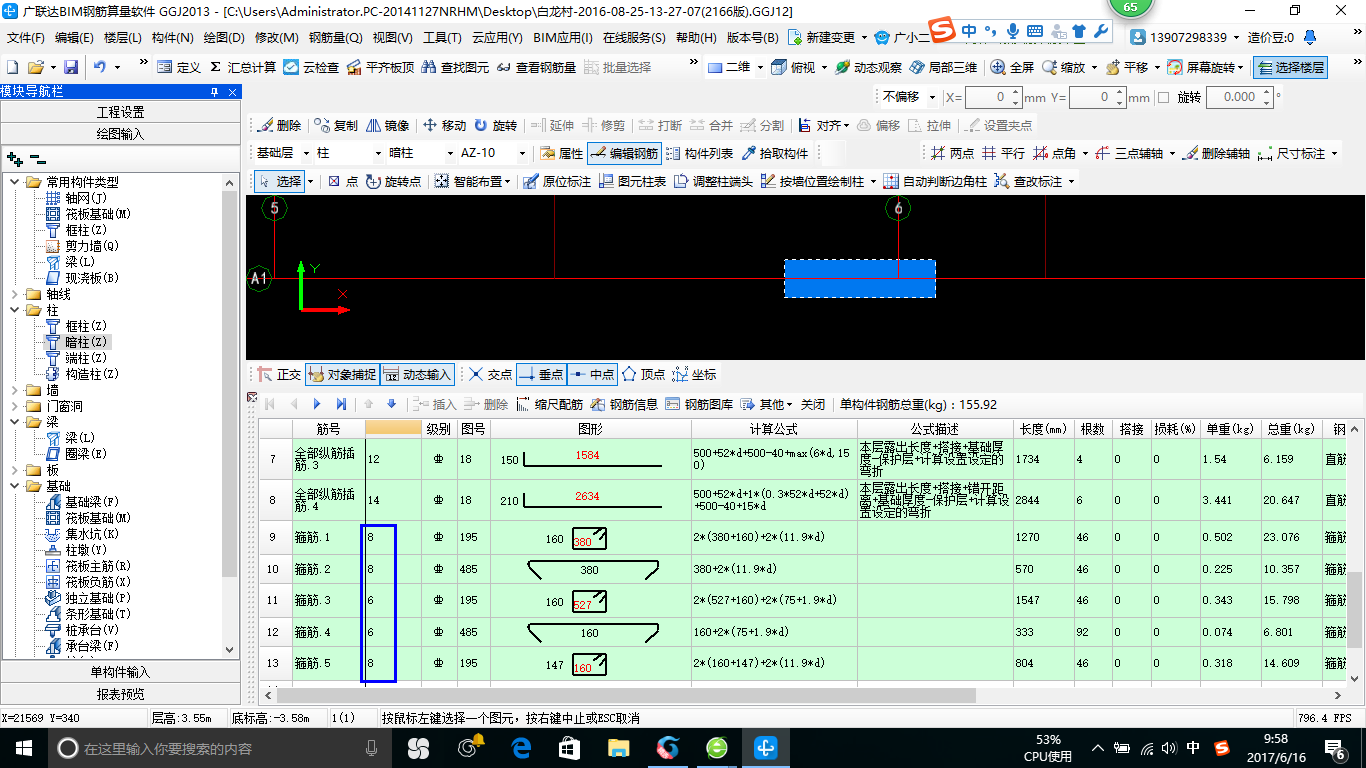Screen dimensions: 1366x768
Task: Click 关闭 in rebar editor toolbar
Action: coord(813,404)
